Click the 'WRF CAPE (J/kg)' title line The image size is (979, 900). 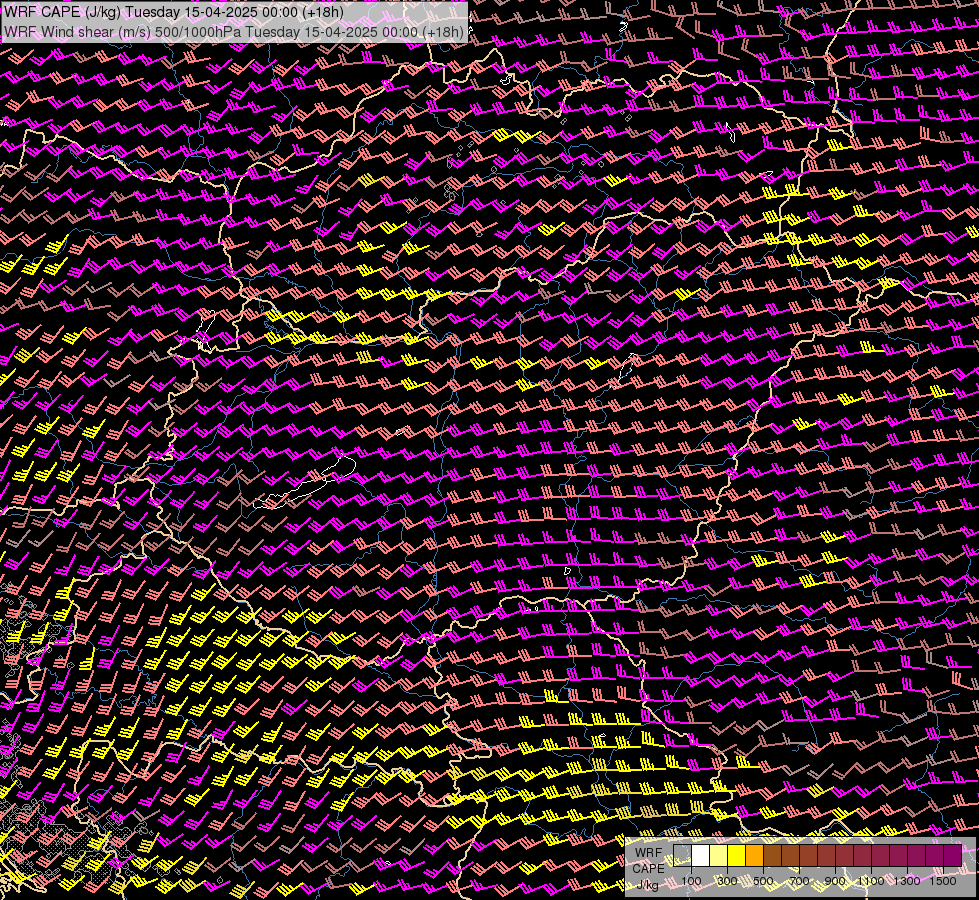point(174,12)
